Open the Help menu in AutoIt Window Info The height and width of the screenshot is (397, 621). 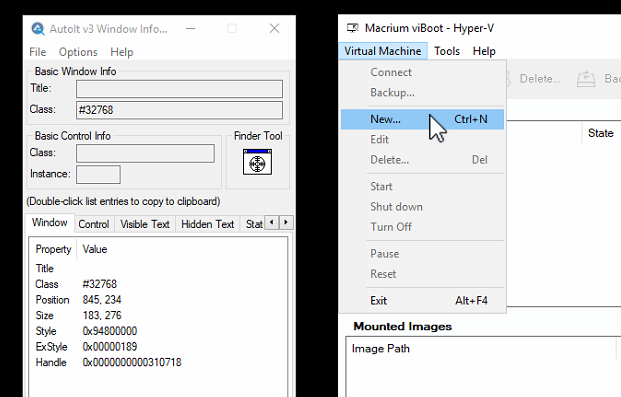[x=122, y=52]
